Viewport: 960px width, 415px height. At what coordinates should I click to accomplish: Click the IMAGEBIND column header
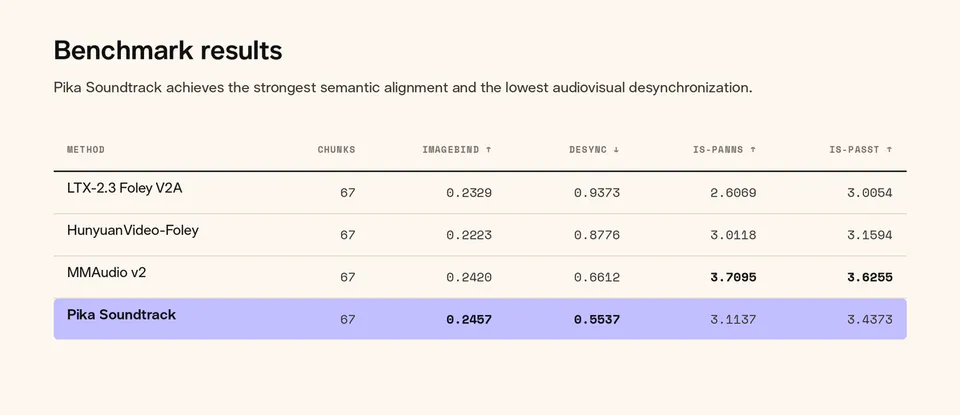457,149
